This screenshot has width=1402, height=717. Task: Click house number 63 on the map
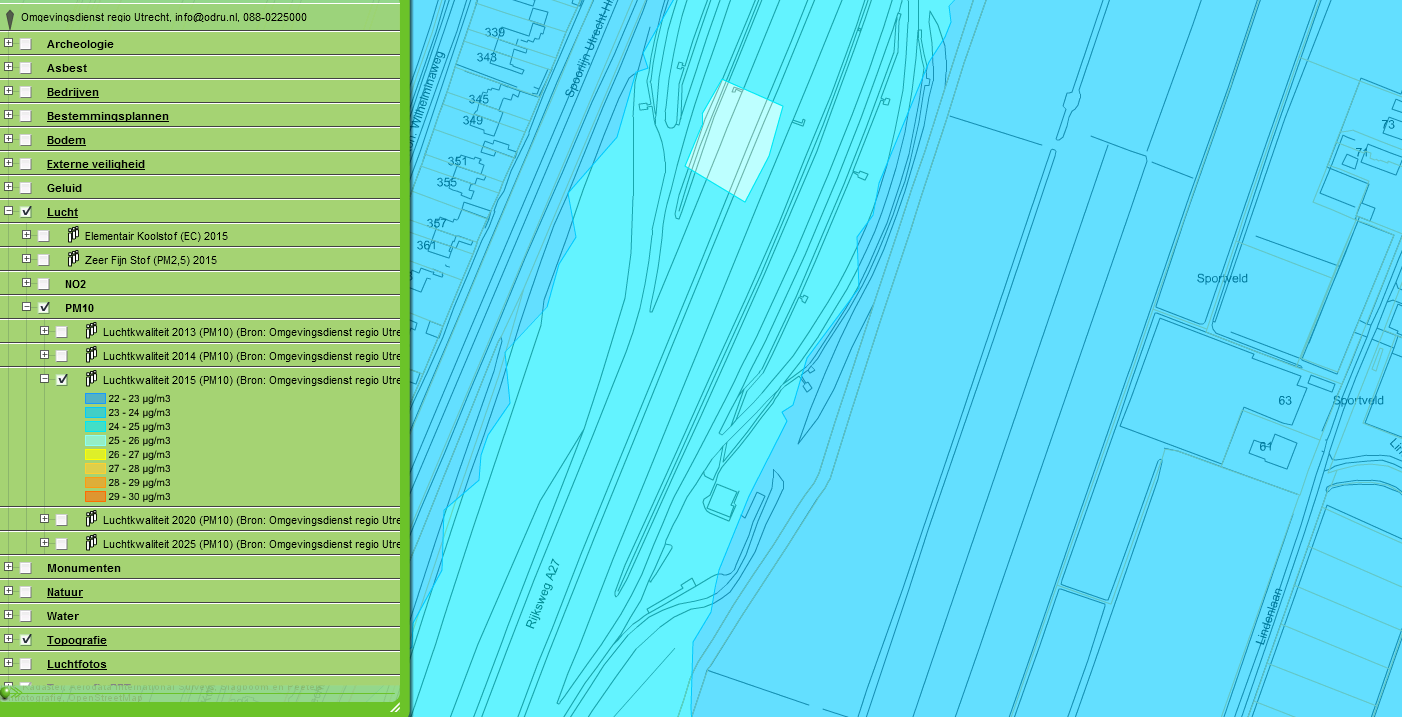point(1285,400)
